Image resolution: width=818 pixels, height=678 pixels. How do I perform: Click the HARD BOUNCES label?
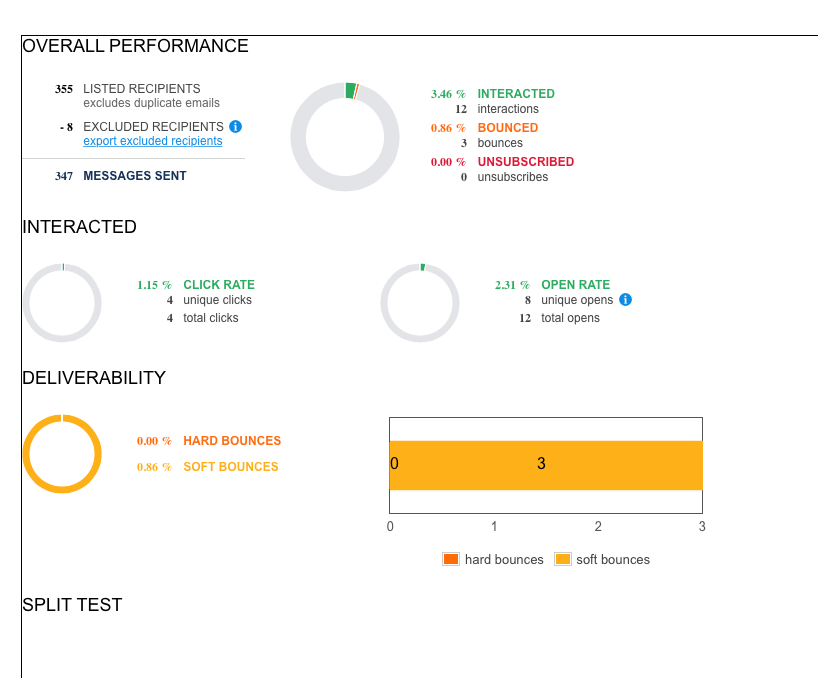(232, 441)
